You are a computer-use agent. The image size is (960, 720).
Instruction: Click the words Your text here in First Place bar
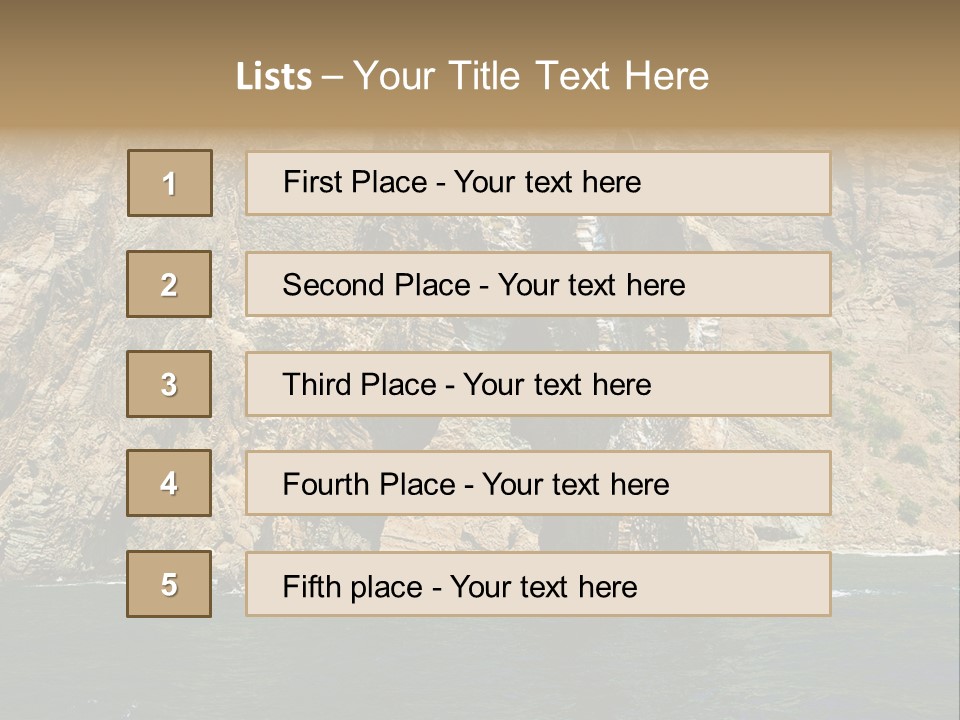tap(547, 182)
